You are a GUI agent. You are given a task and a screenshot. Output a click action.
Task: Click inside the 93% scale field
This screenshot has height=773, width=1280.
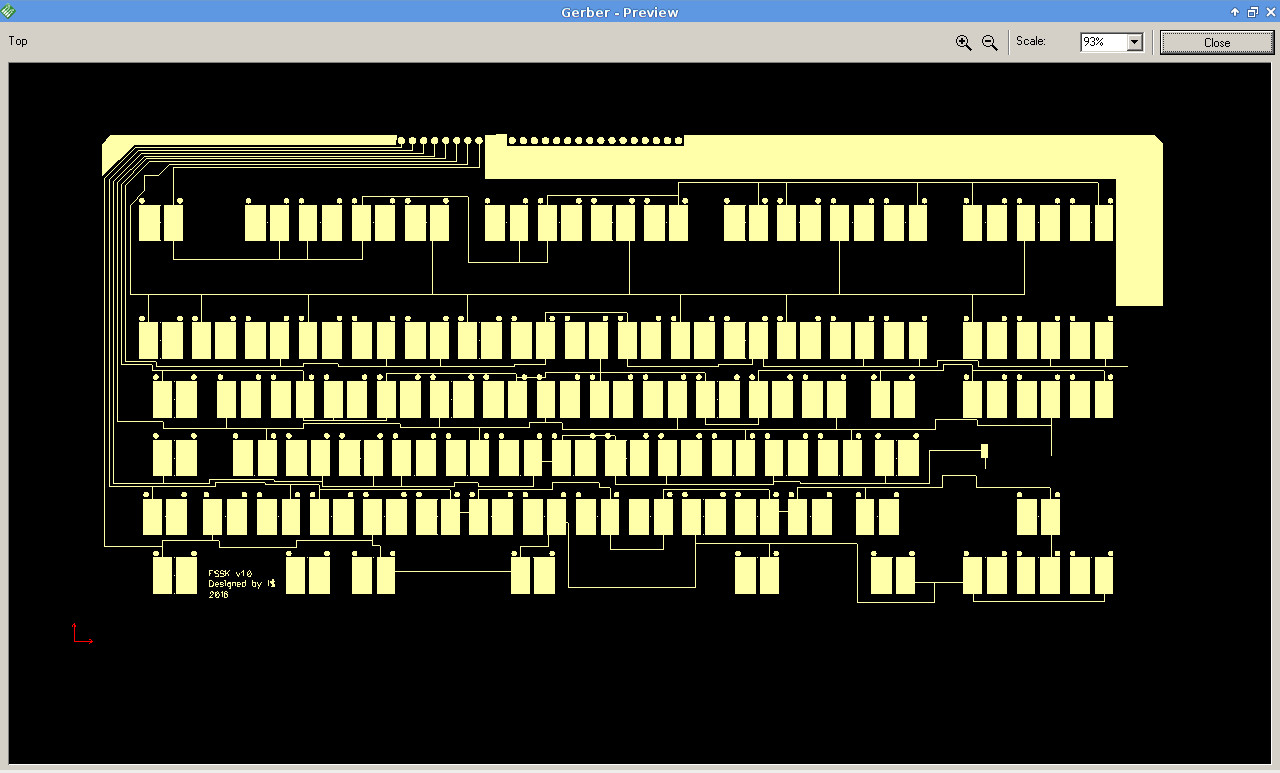[1102, 42]
